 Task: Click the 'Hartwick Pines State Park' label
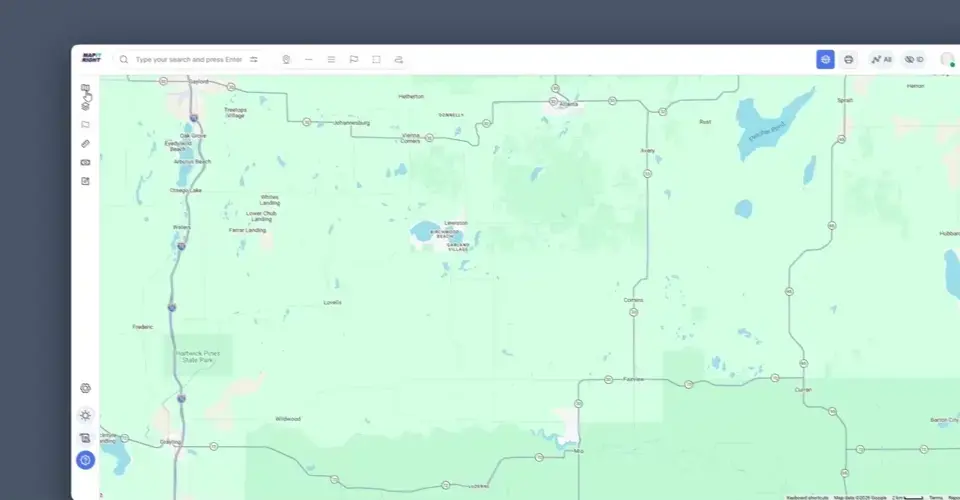[198, 357]
